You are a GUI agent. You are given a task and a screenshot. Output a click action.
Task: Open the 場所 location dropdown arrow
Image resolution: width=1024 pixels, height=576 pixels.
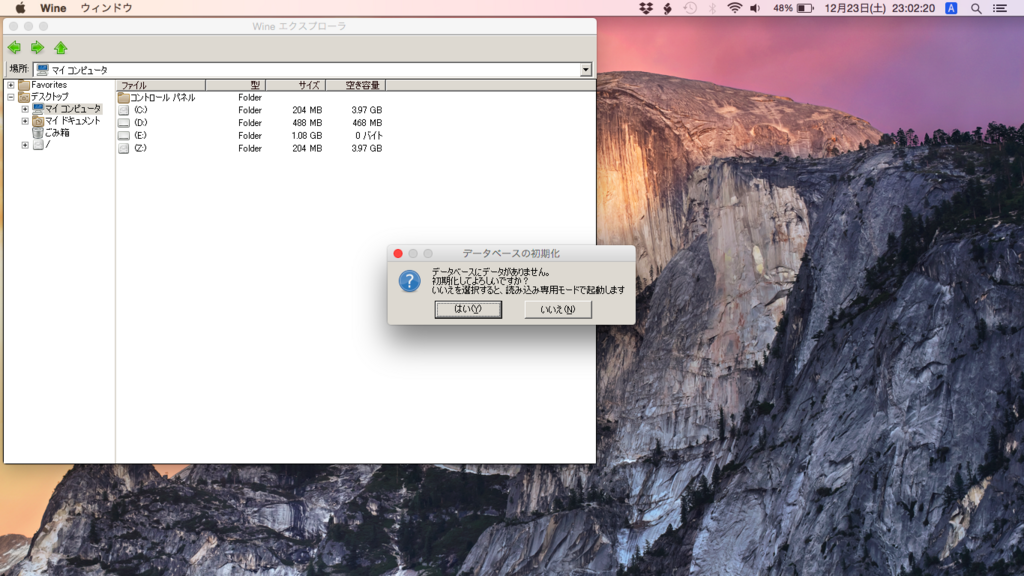point(585,70)
